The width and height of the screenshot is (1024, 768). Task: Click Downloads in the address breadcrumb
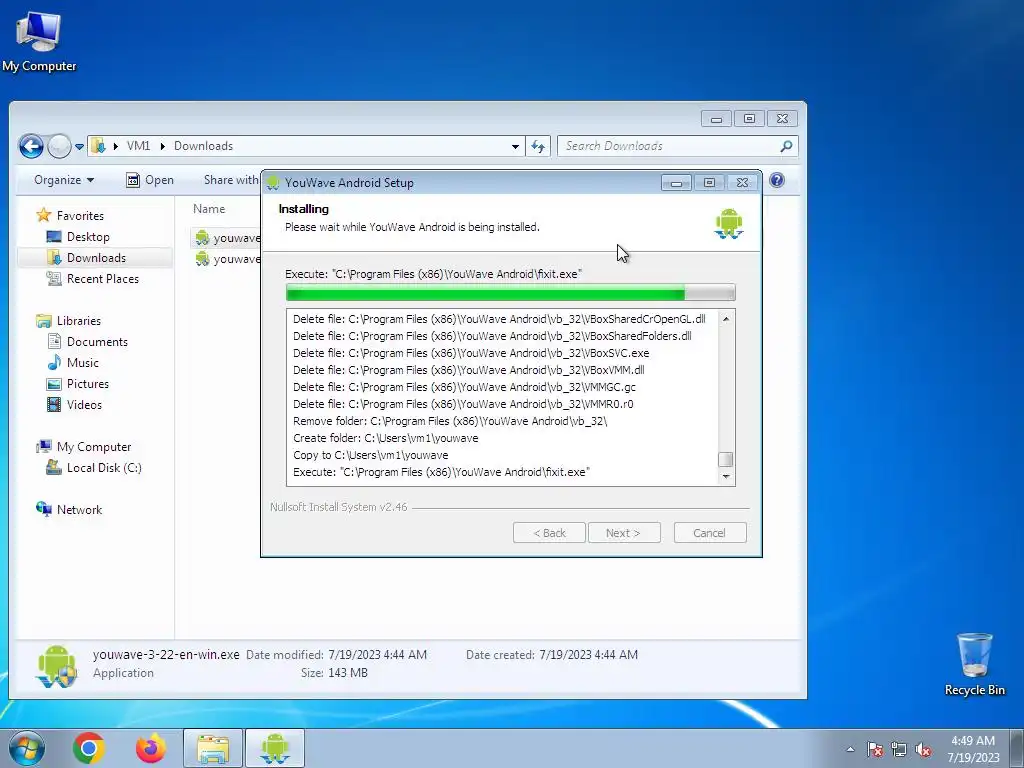203,146
